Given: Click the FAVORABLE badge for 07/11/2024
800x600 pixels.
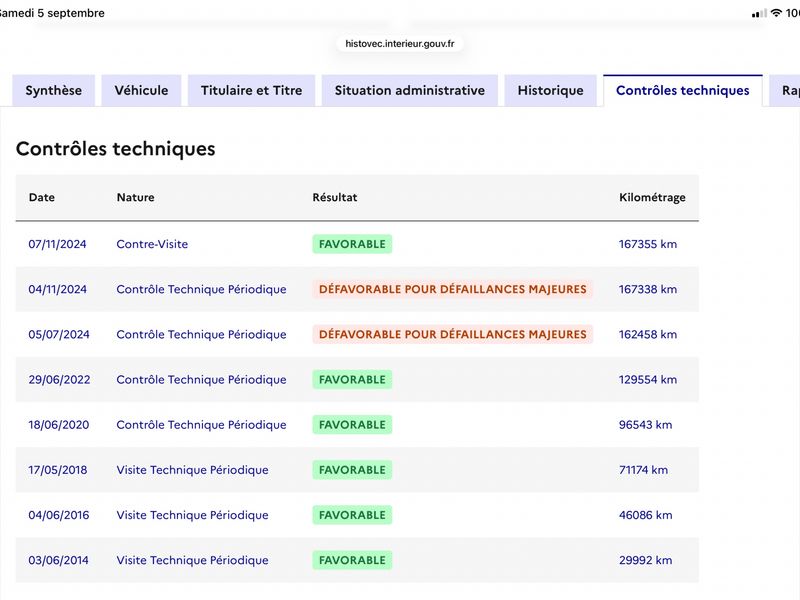Looking at the screenshot, I should [352, 244].
